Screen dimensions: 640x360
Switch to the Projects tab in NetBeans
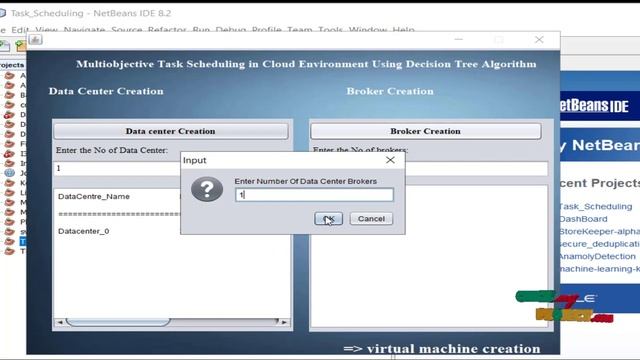[x=12, y=65]
